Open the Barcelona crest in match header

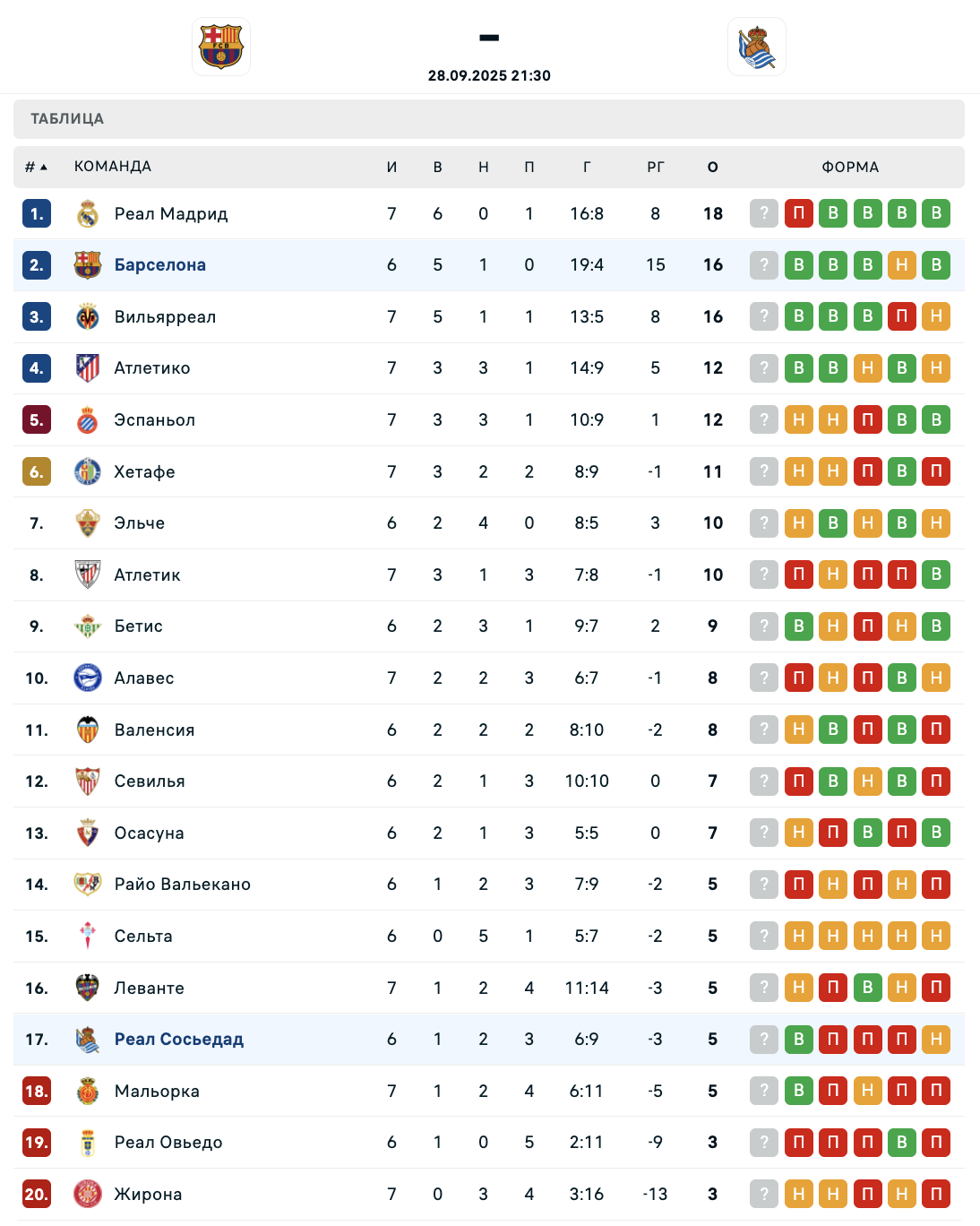[x=221, y=47]
